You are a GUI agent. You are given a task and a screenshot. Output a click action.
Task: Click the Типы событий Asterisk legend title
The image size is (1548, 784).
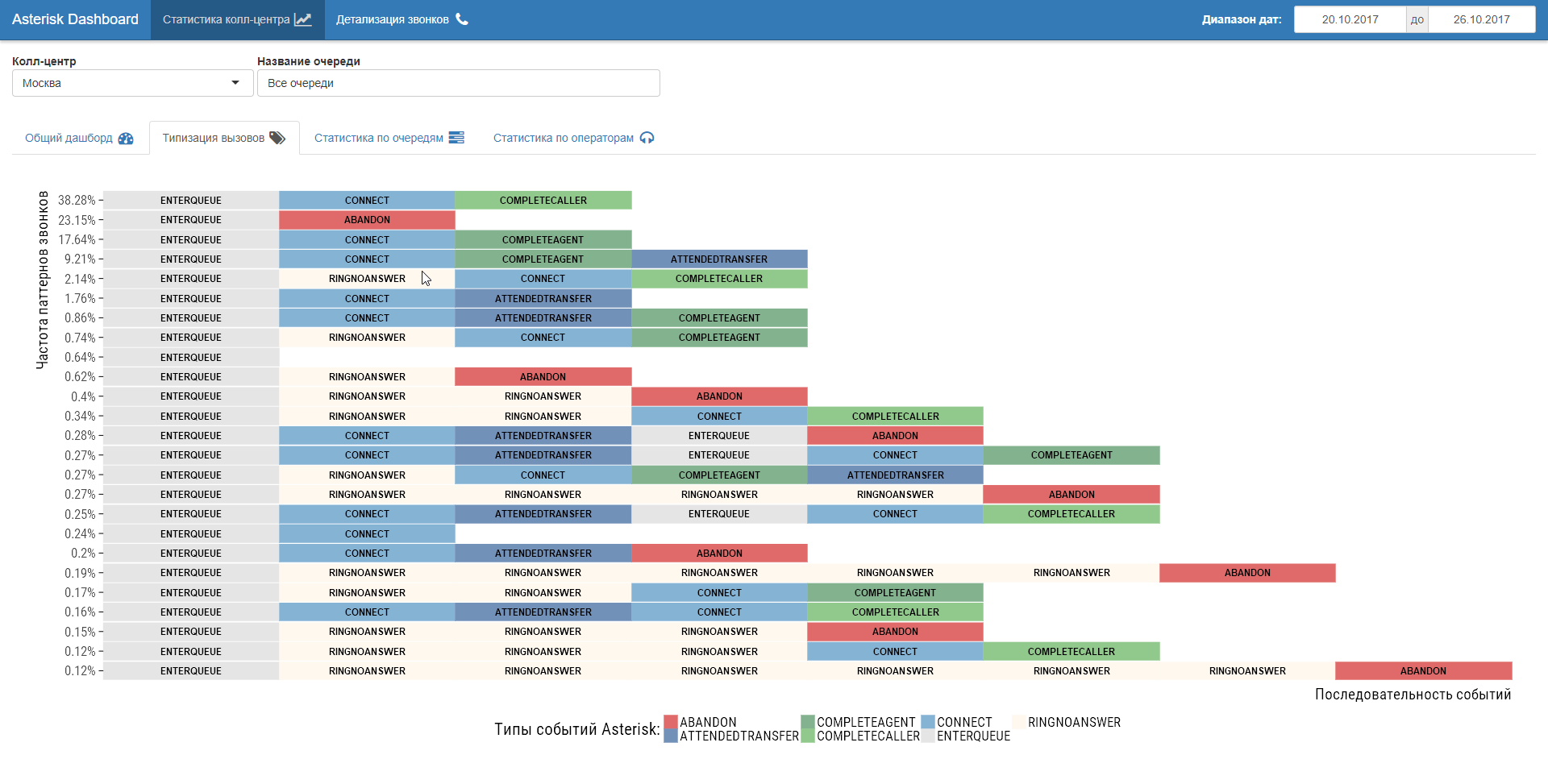(x=577, y=729)
